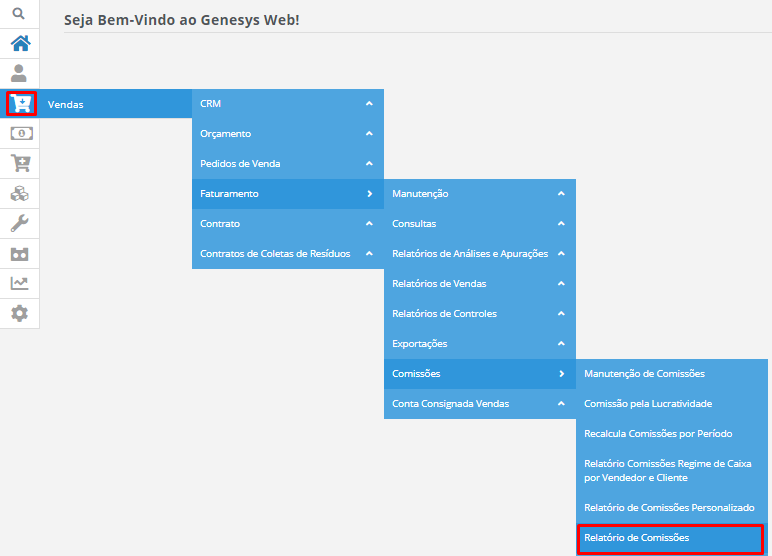Expand chevron next to Relatórios de Vendas
Image resolution: width=772 pixels, height=556 pixels.
[x=561, y=284]
